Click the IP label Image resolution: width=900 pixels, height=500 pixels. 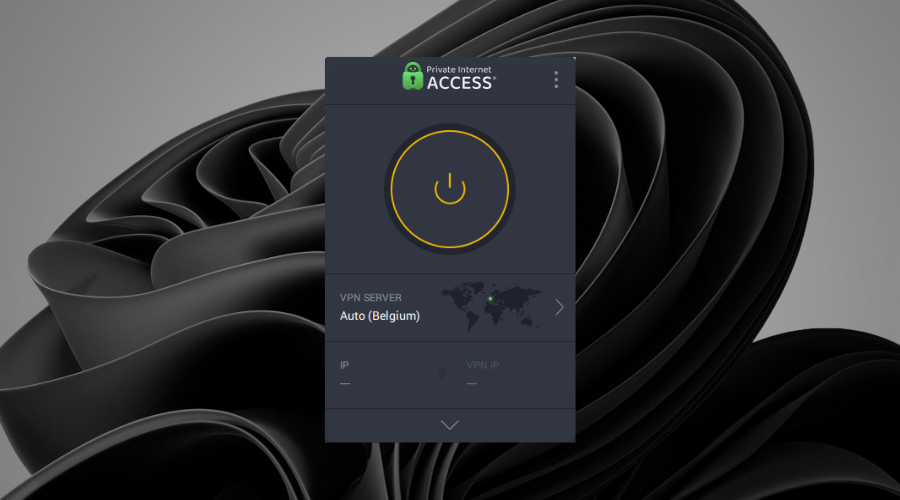tap(345, 365)
